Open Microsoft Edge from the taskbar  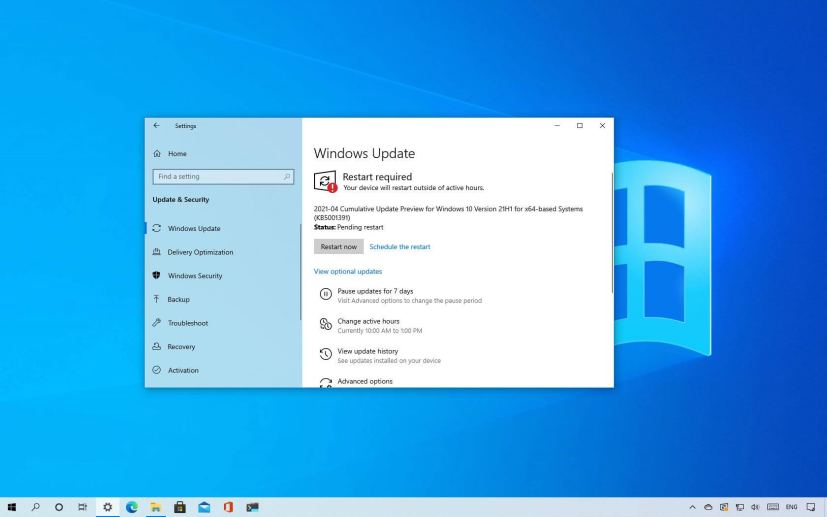pyautogui.click(x=131, y=507)
